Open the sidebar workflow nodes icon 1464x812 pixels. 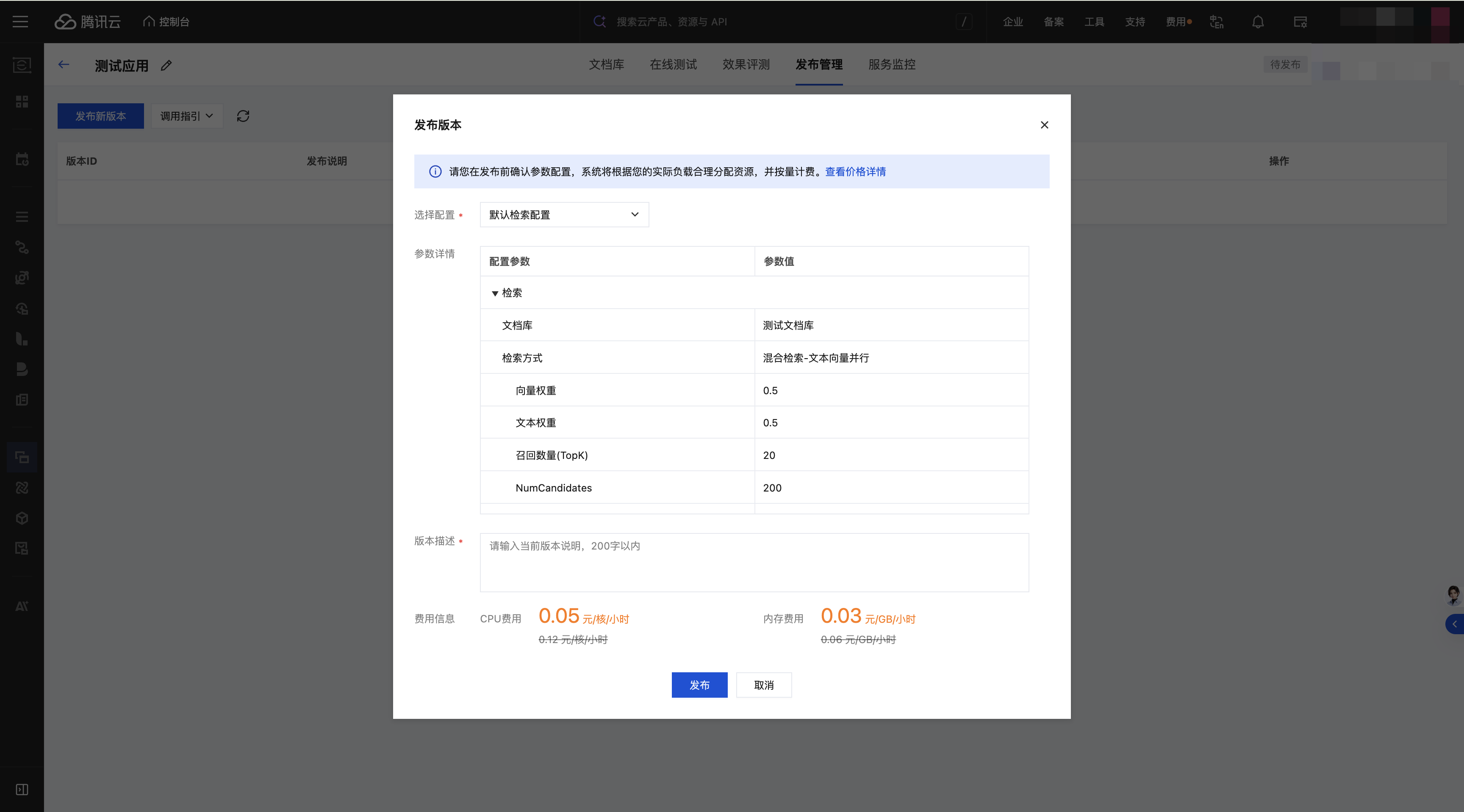tap(22, 248)
